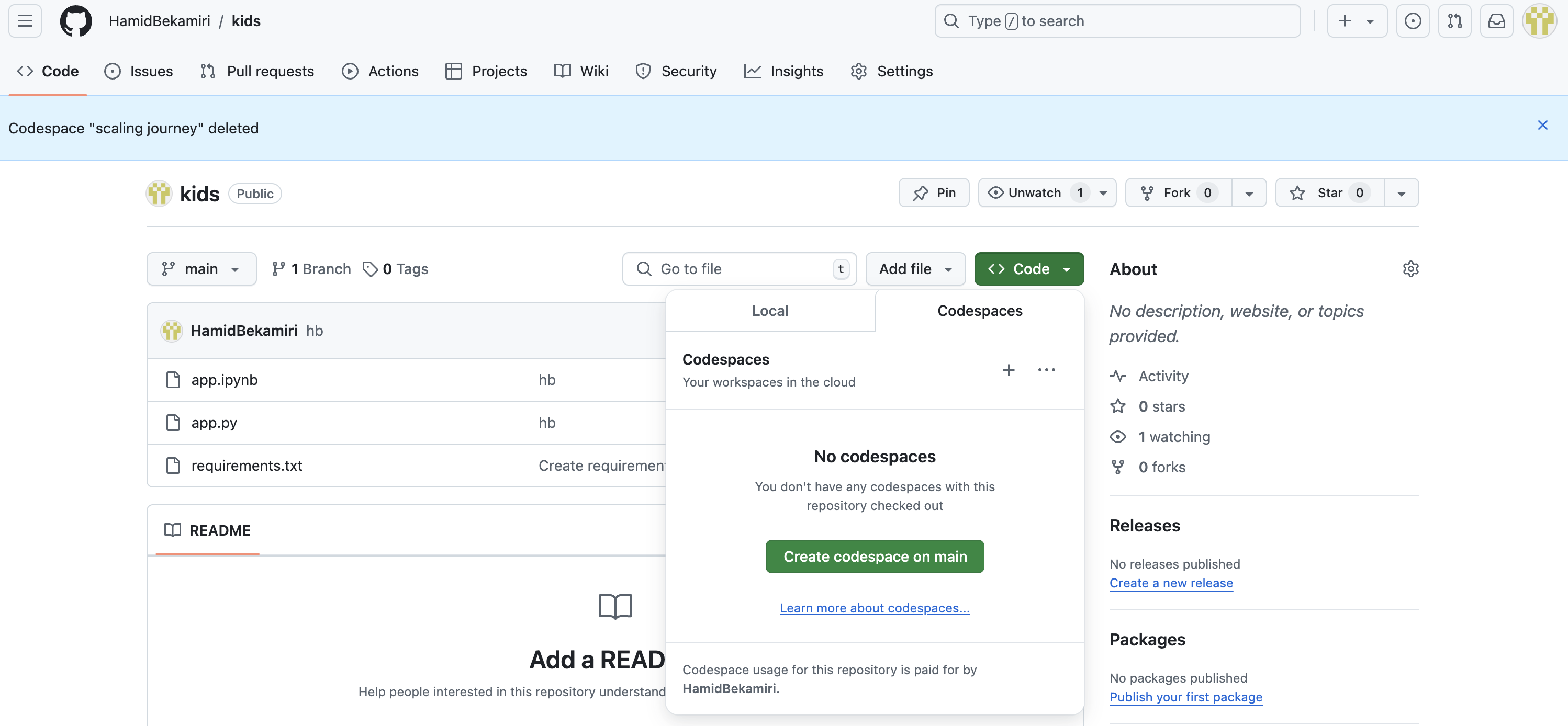Open the hamburger navigation menu
This screenshot has height=726, width=1568.
pos(25,21)
